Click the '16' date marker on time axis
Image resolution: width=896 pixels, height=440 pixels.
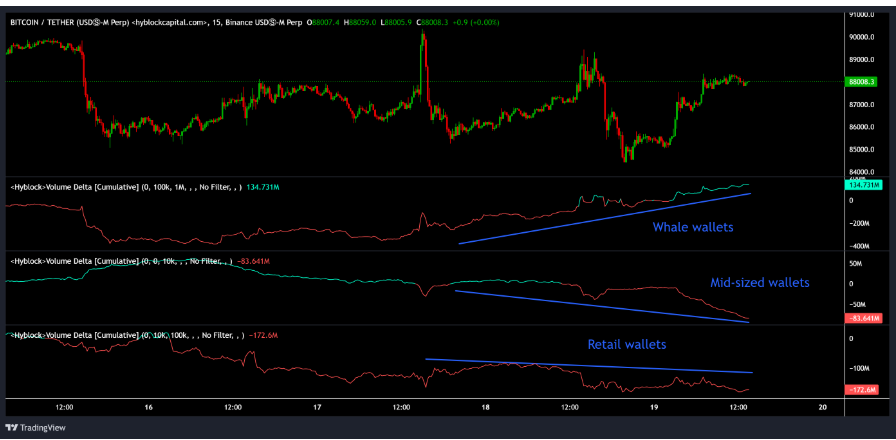(148, 408)
